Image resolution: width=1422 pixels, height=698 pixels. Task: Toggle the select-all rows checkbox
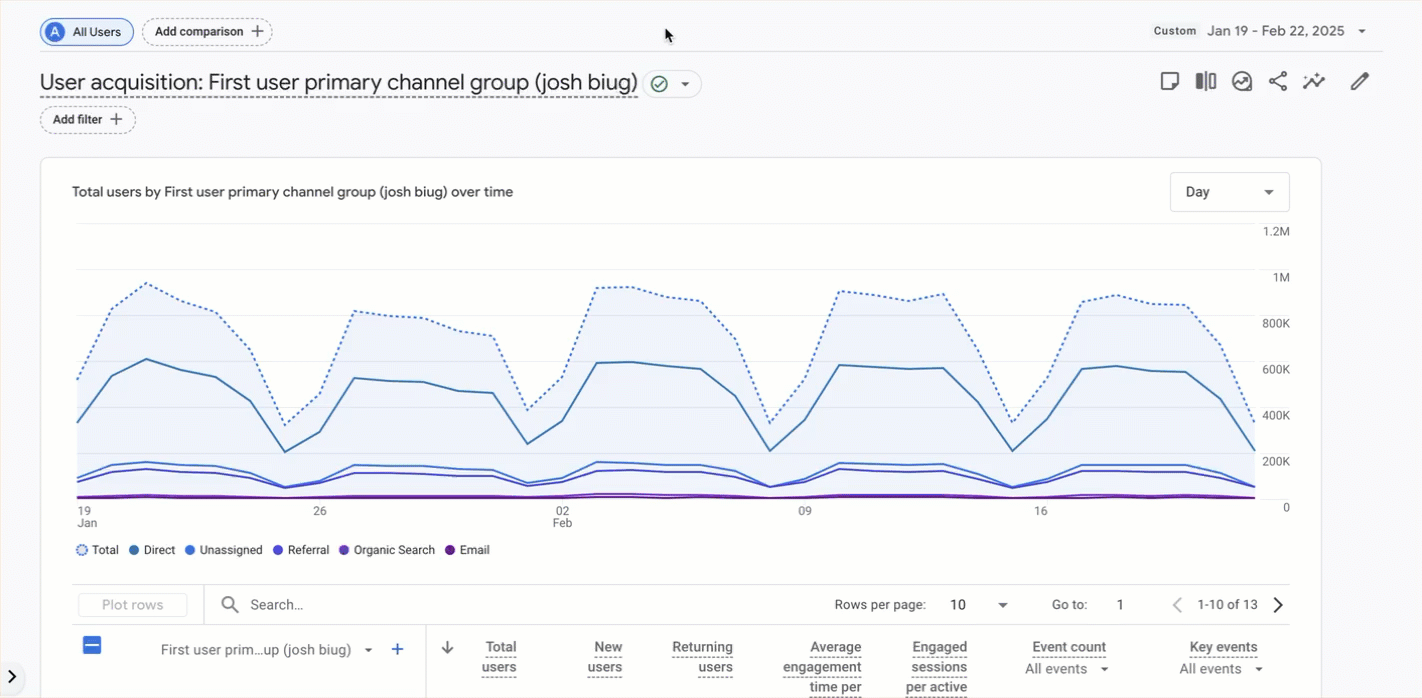tap(92, 646)
